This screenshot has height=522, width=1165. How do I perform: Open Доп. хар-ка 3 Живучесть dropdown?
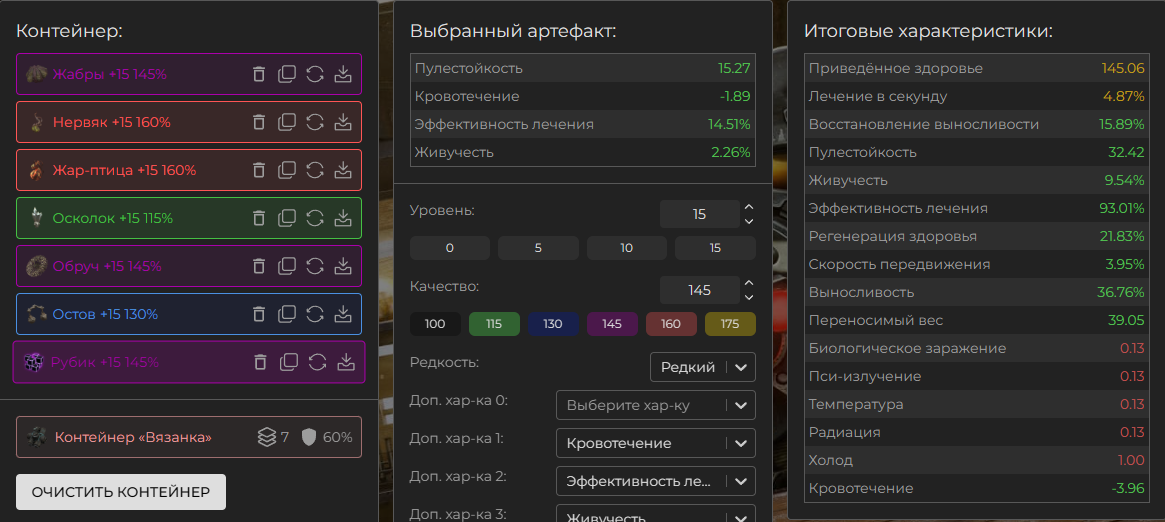pyautogui.click(x=655, y=514)
